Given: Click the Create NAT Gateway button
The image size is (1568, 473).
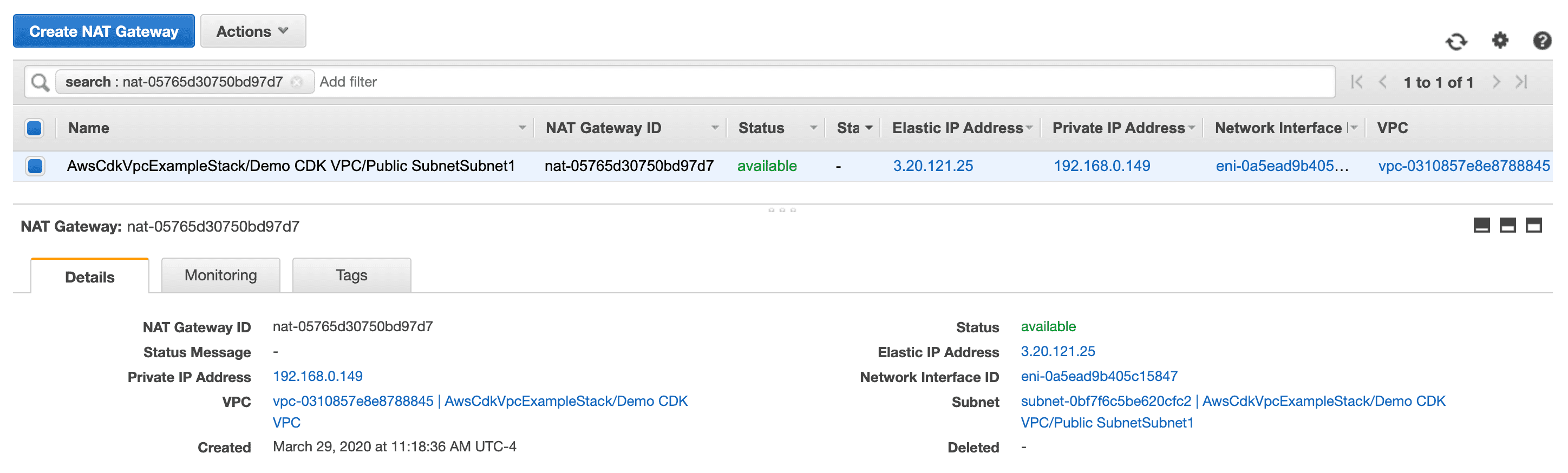Looking at the screenshot, I should [103, 31].
